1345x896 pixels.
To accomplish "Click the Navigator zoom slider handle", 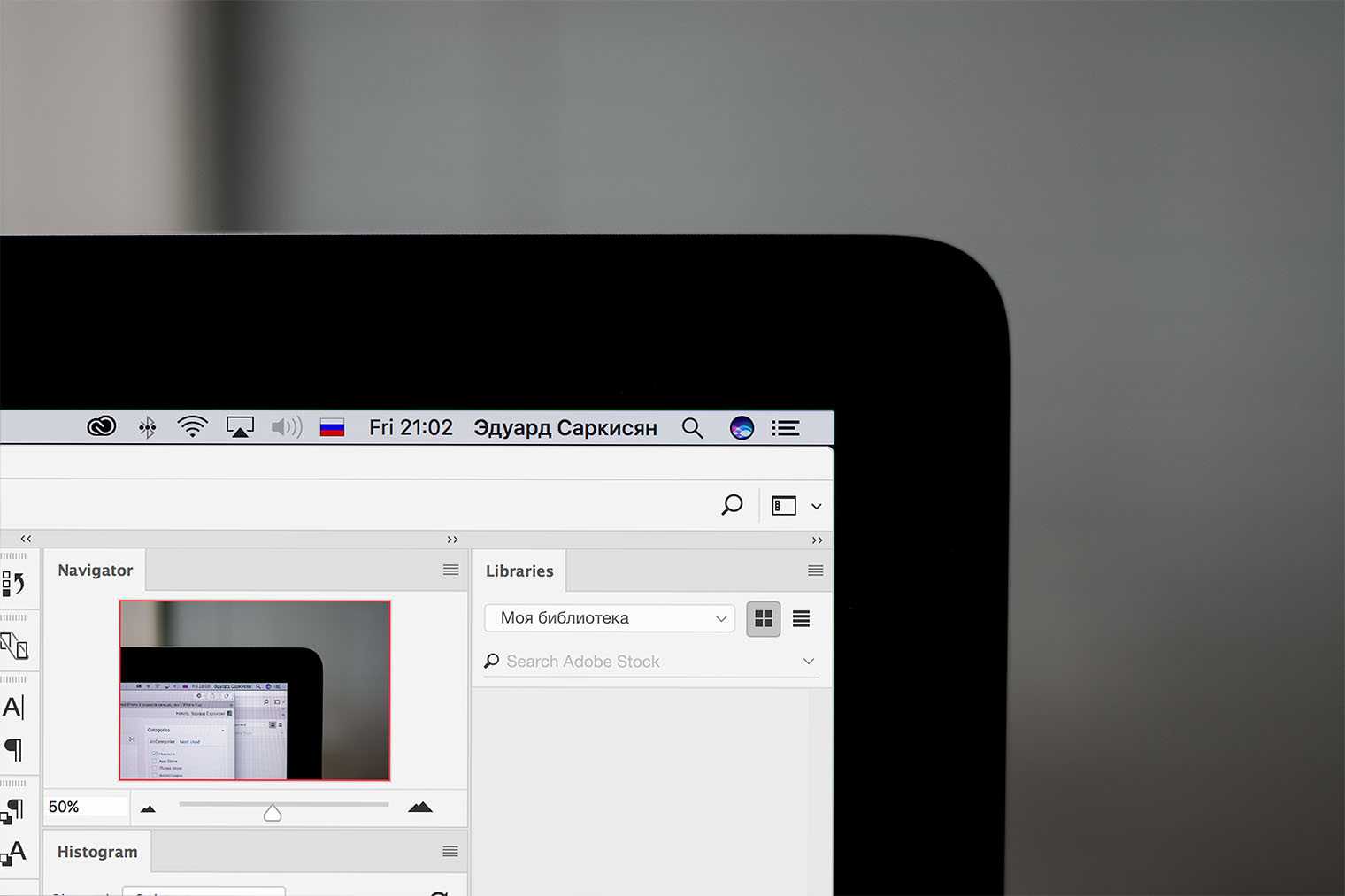I will pyautogui.click(x=273, y=813).
